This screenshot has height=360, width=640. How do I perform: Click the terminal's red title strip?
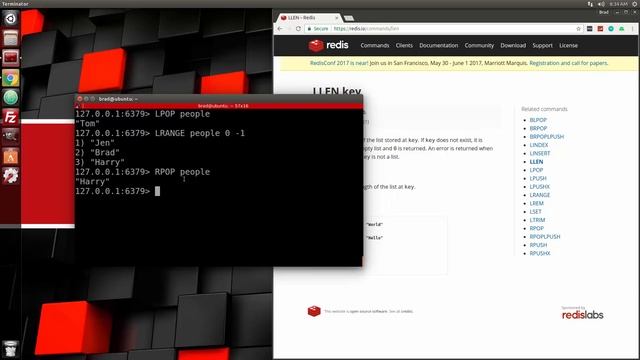point(219,106)
